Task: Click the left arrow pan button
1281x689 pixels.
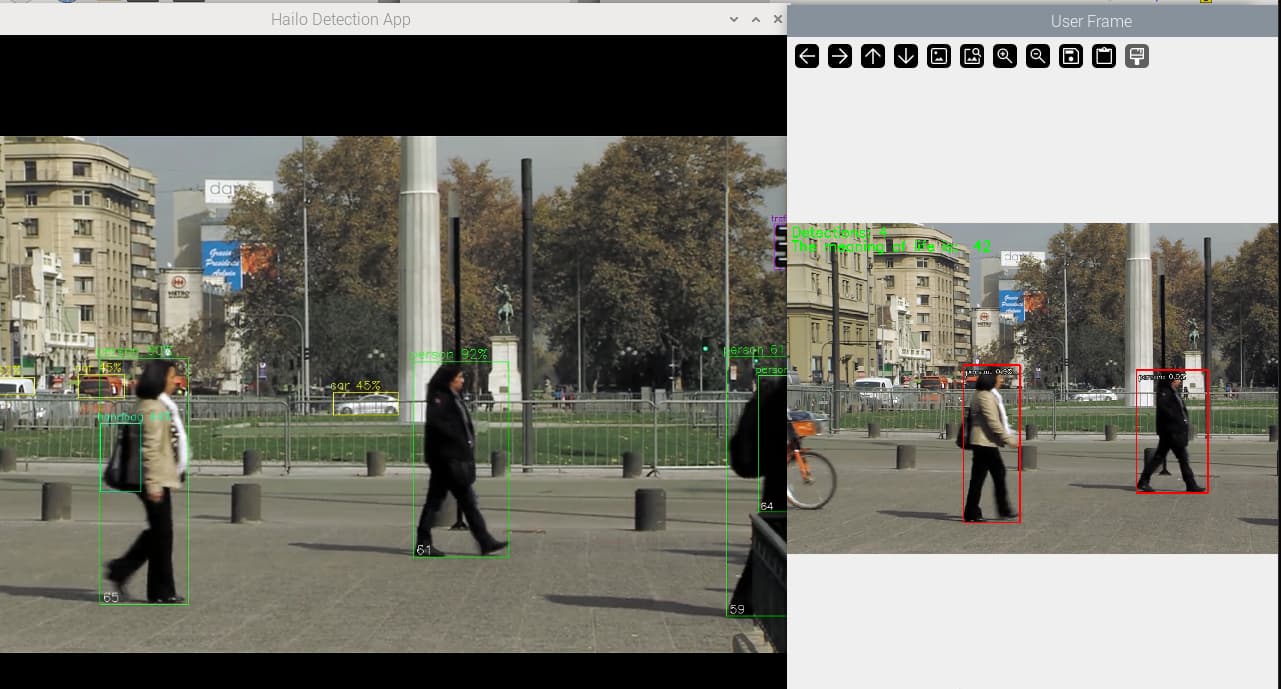Action: click(807, 56)
